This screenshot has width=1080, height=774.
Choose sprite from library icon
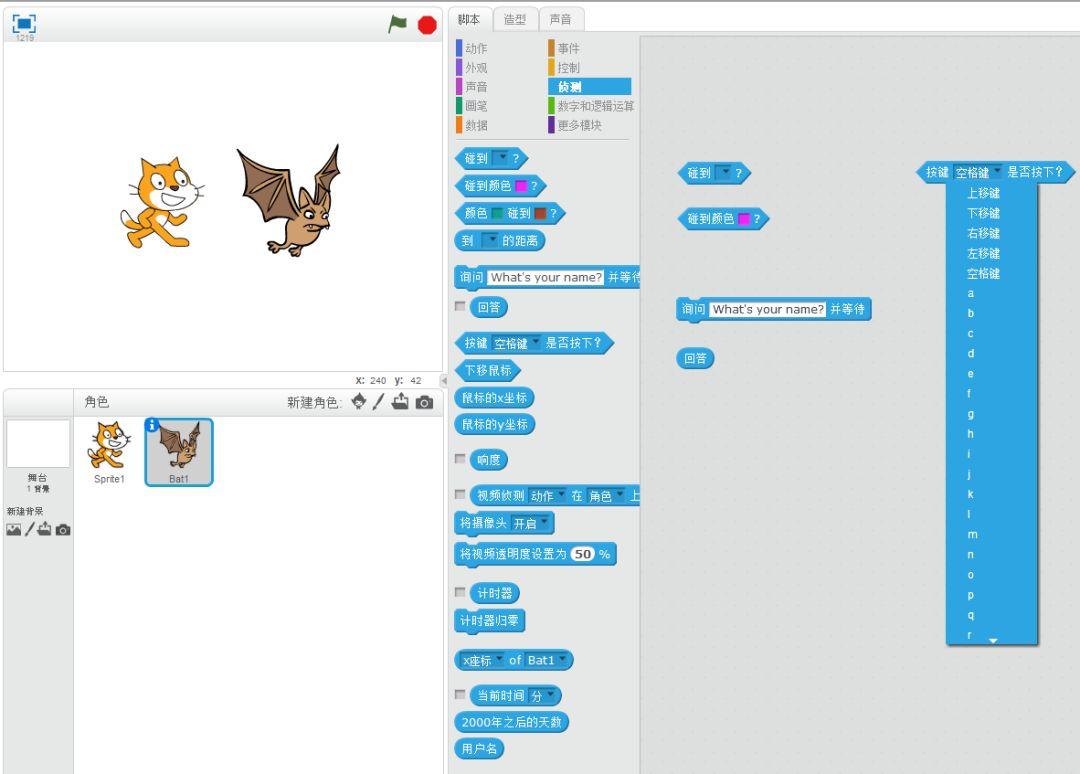(359, 401)
